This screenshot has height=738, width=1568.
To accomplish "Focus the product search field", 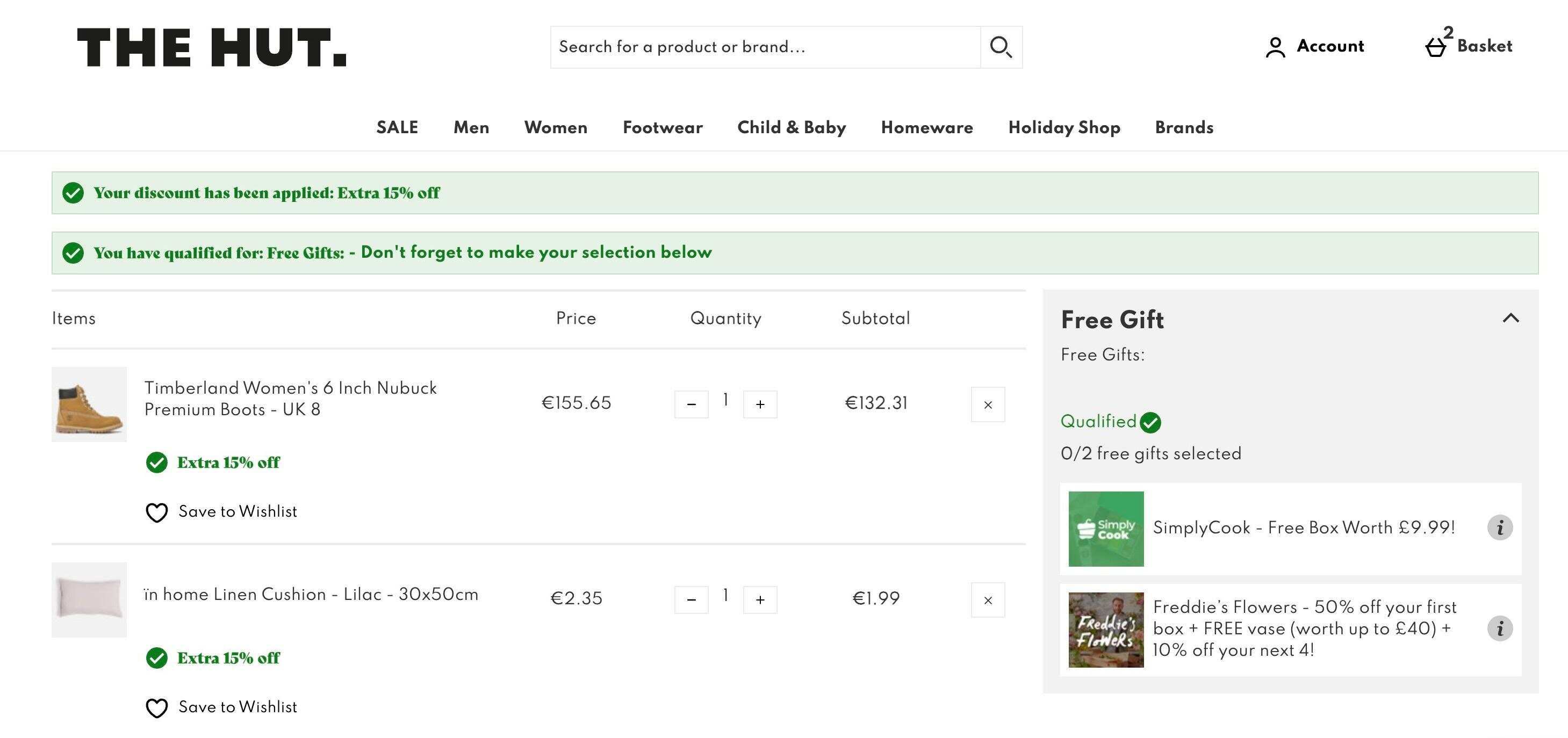I will [765, 47].
